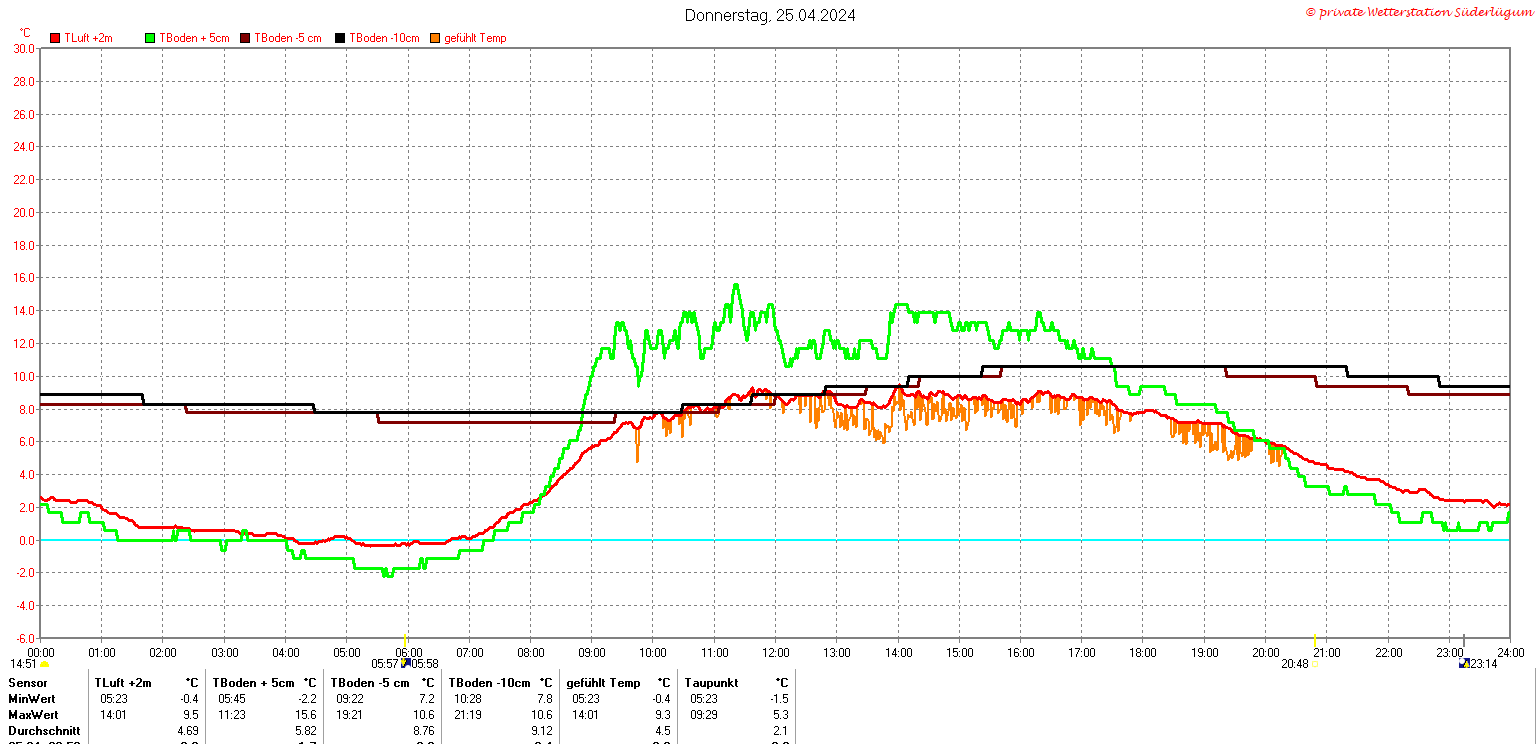Click the yellow sunset marker near 21:00
The height and width of the screenshot is (744, 1536).
coord(1314,640)
